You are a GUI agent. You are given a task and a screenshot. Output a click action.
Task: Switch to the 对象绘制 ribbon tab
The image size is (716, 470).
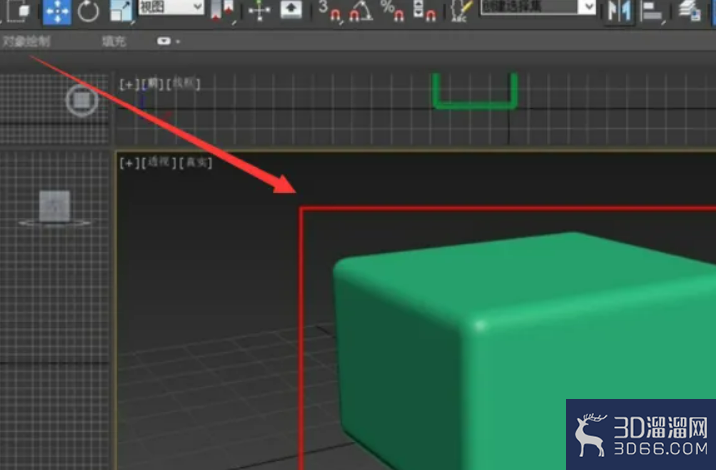click(x=26, y=42)
